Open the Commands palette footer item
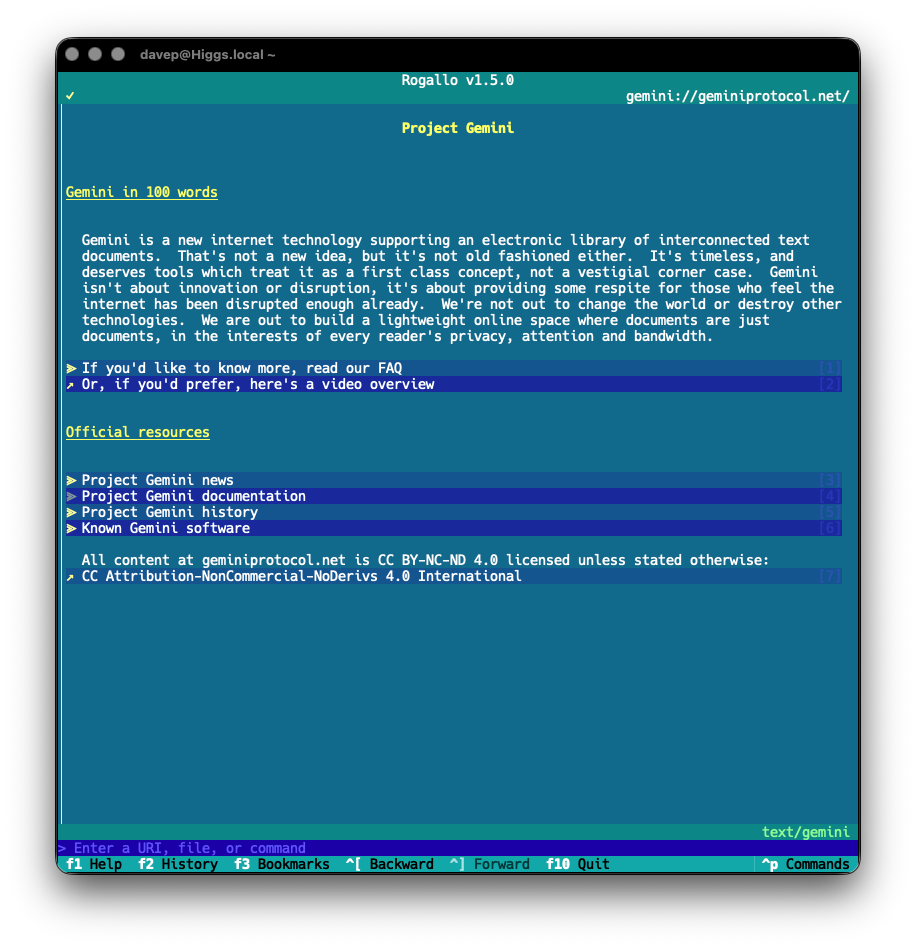Viewport: 916px width, 948px height. pos(805,864)
